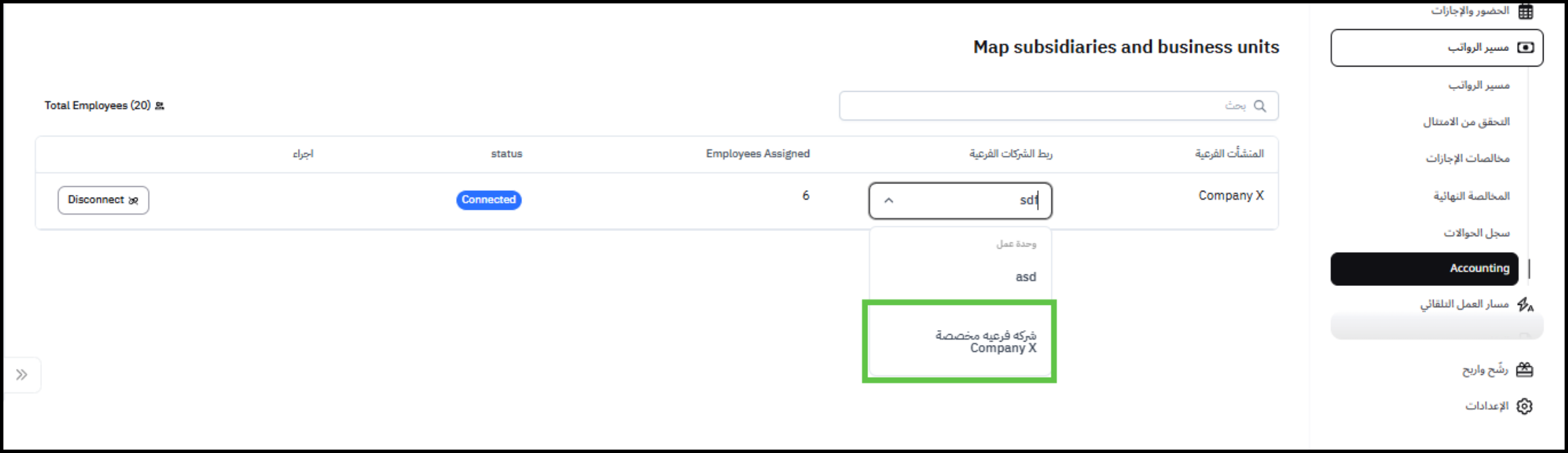Click the blue Connected status badge

pyautogui.click(x=489, y=200)
